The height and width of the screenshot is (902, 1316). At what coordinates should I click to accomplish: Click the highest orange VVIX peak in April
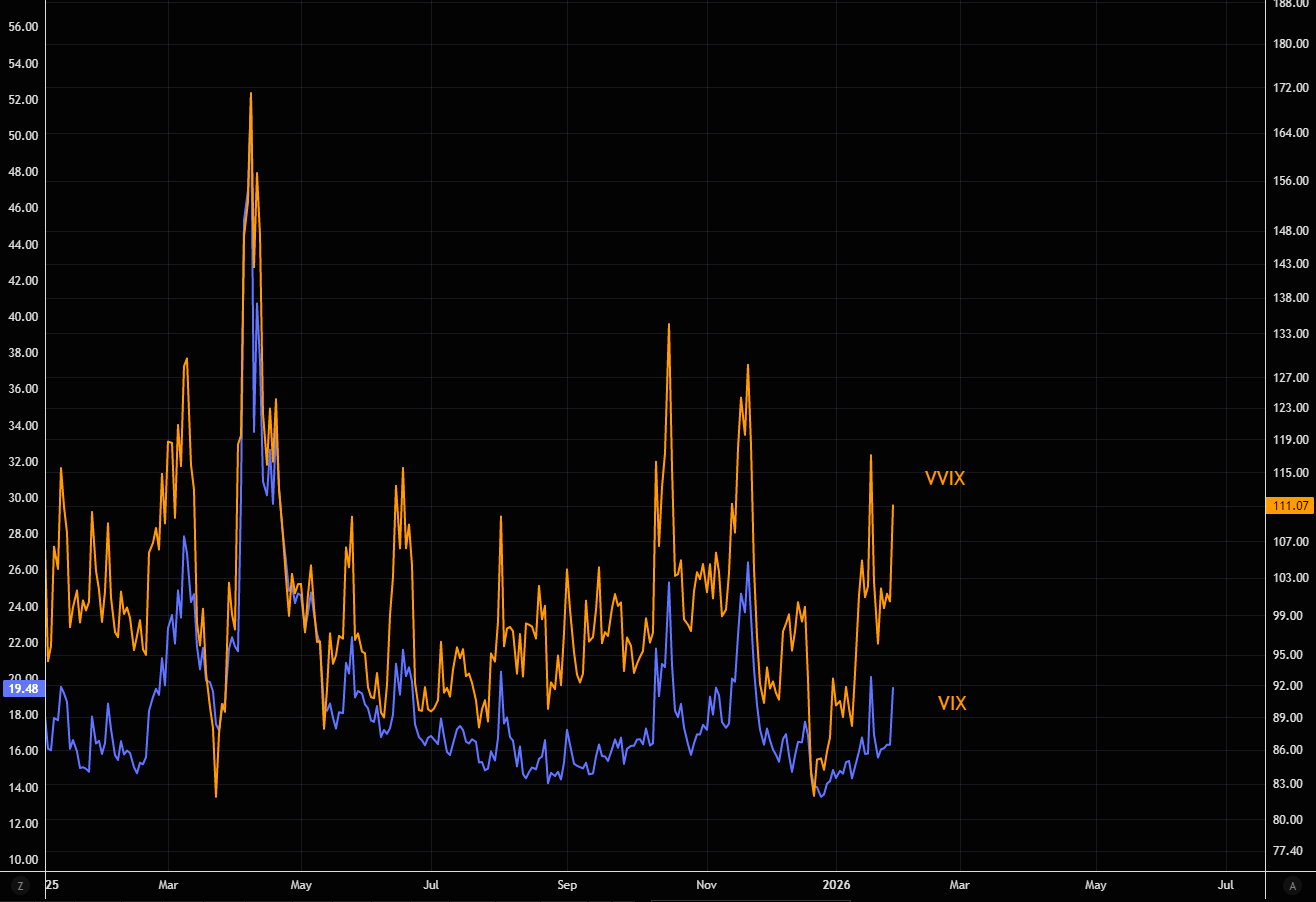250,94
